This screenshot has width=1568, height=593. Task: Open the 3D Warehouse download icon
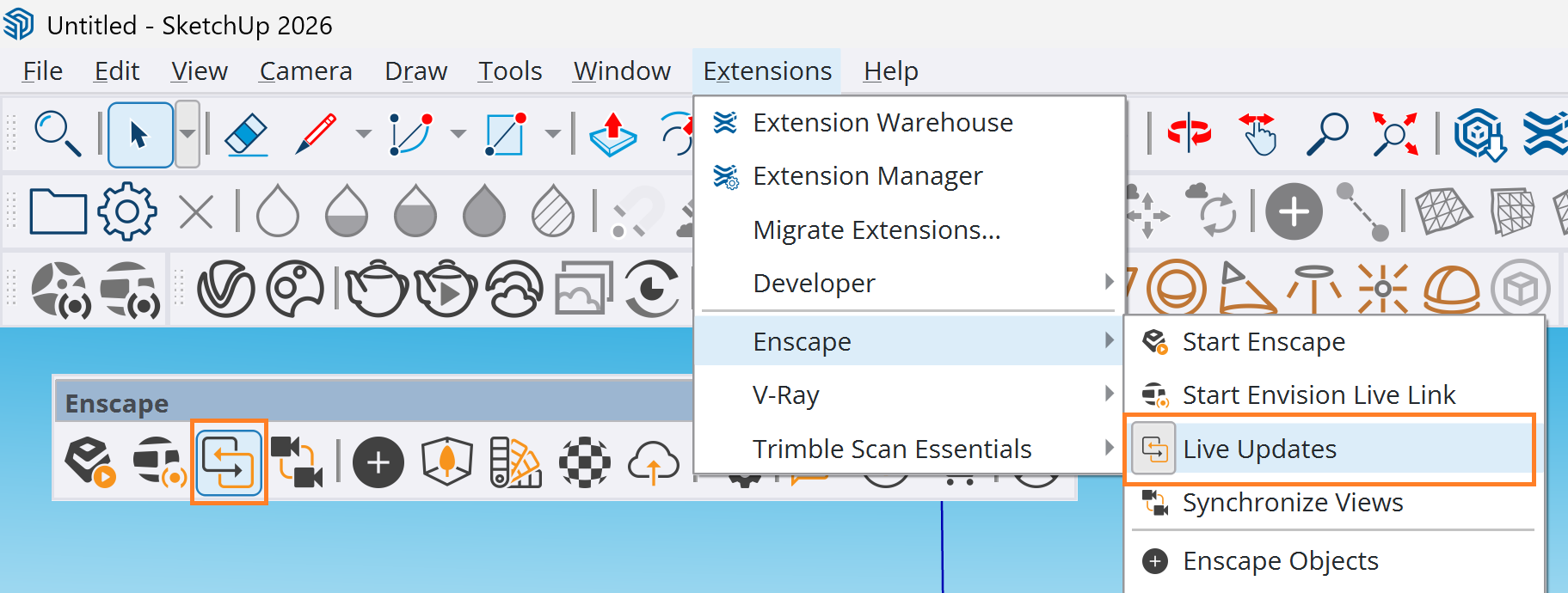(x=1479, y=135)
